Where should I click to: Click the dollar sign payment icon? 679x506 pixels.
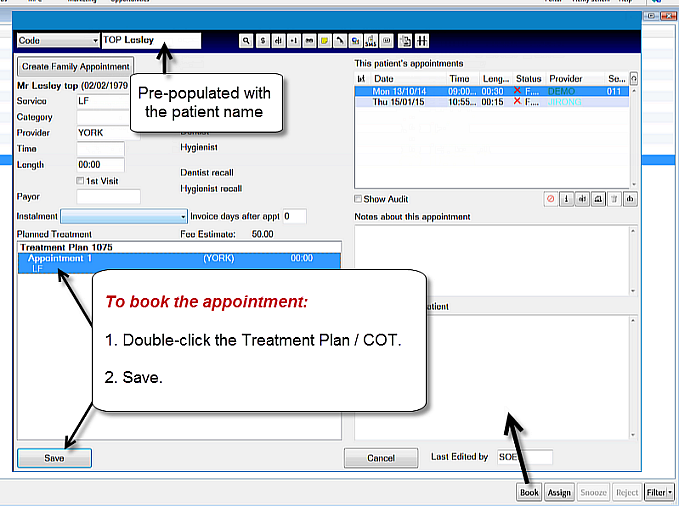(x=262, y=41)
